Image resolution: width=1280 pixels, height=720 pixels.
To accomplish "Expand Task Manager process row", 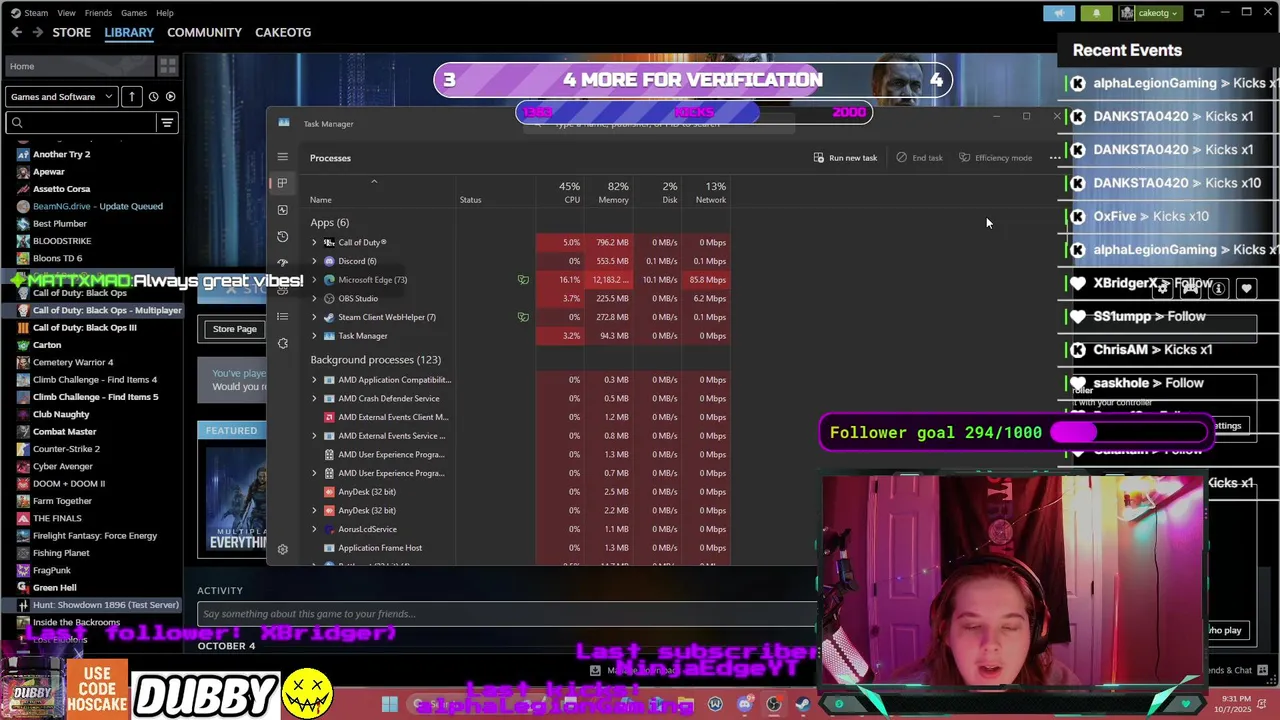I will click(x=314, y=336).
